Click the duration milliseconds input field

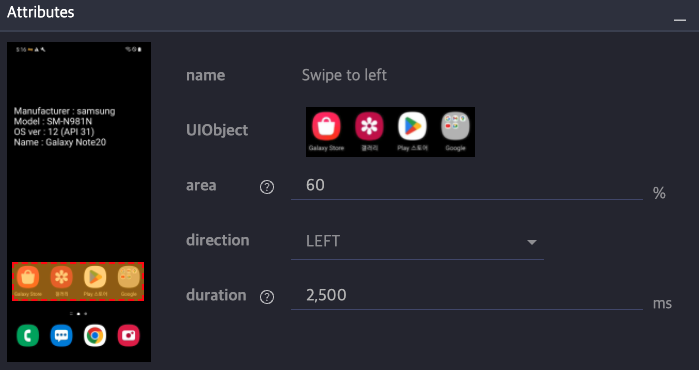coord(467,296)
